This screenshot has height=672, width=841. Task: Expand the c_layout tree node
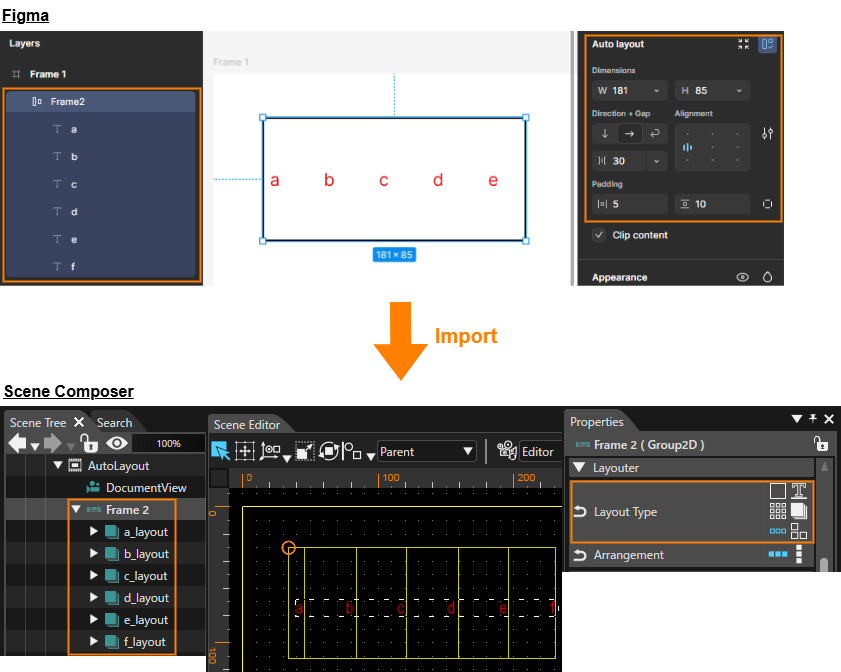click(x=94, y=575)
